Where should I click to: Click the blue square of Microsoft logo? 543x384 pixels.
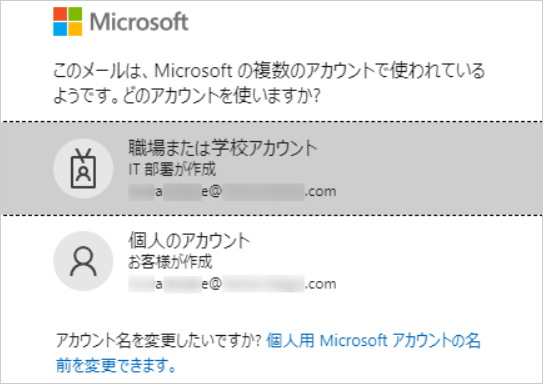(x=60, y=29)
